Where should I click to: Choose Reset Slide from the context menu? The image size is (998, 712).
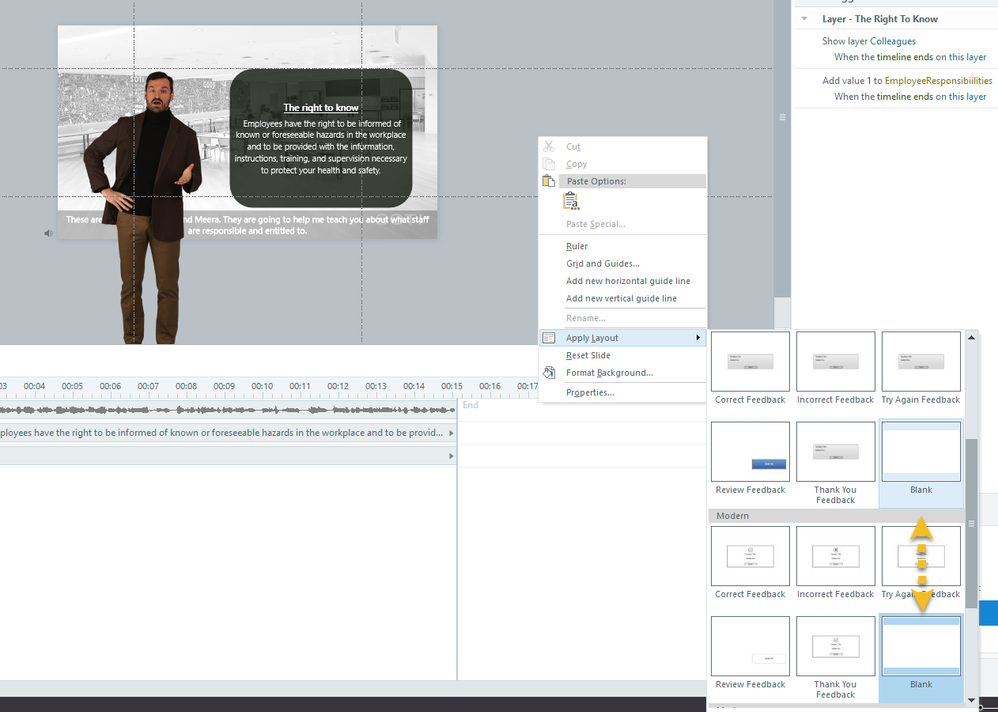click(x=588, y=355)
